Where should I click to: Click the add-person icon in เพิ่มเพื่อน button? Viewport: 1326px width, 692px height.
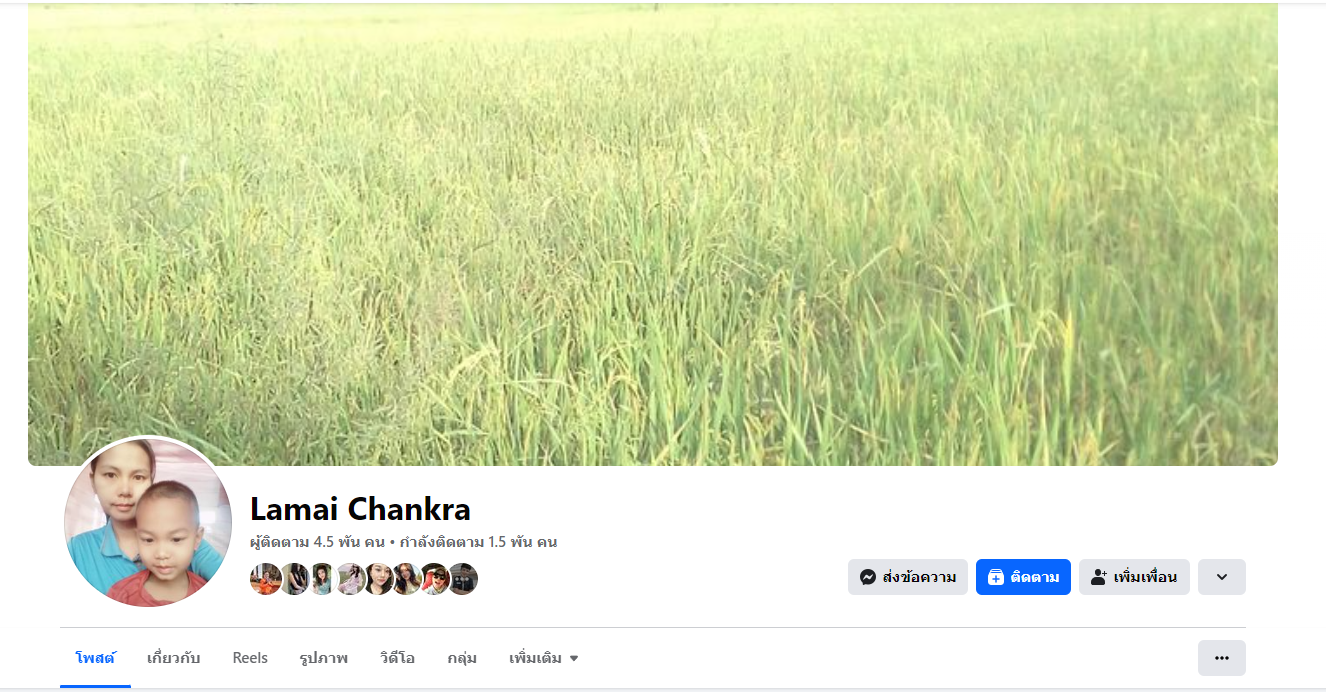[x=1099, y=577]
